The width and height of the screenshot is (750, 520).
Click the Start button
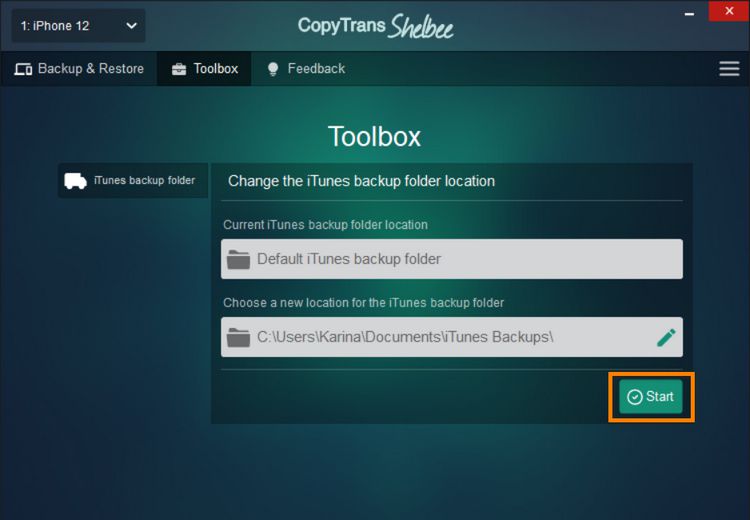tap(651, 397)
